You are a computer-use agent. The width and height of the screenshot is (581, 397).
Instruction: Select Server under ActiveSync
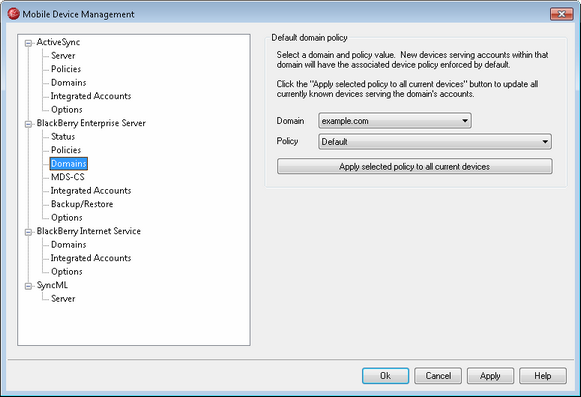(x=63, y=56)
